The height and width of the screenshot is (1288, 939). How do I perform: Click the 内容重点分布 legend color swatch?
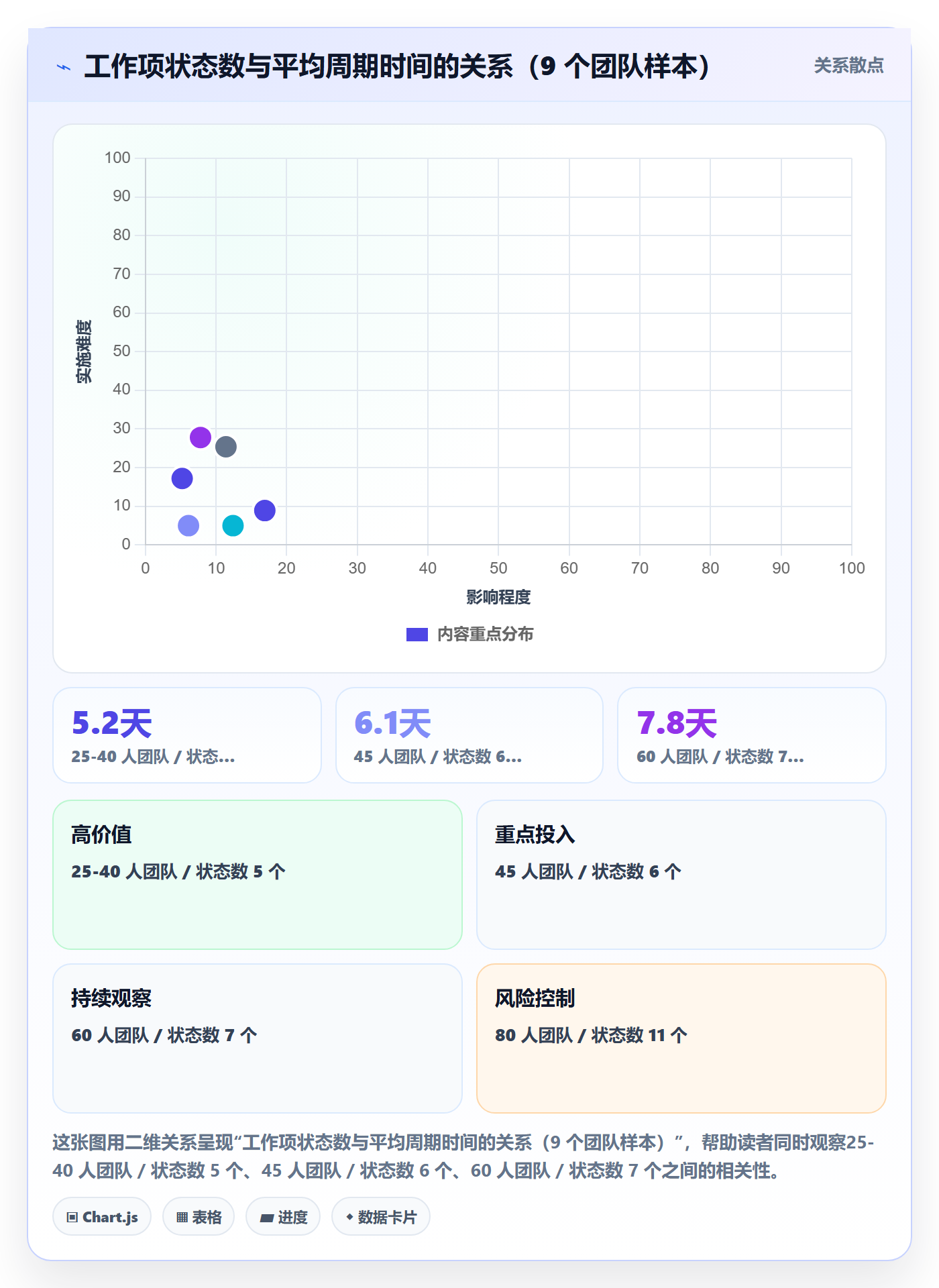(x=417, y=635)
